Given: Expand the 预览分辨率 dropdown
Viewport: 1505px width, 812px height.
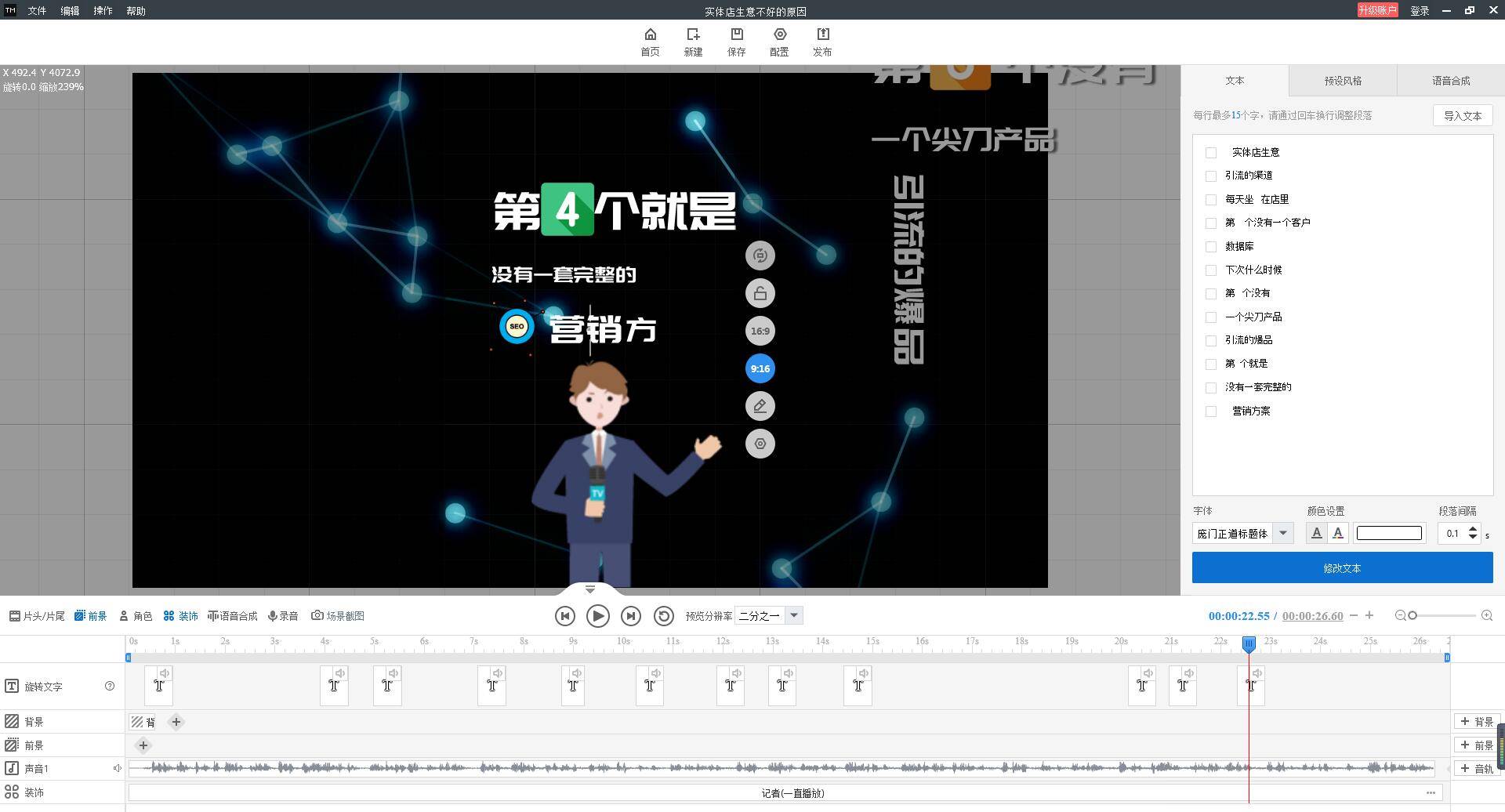Looking at the screenshot, I should point(793,616).
